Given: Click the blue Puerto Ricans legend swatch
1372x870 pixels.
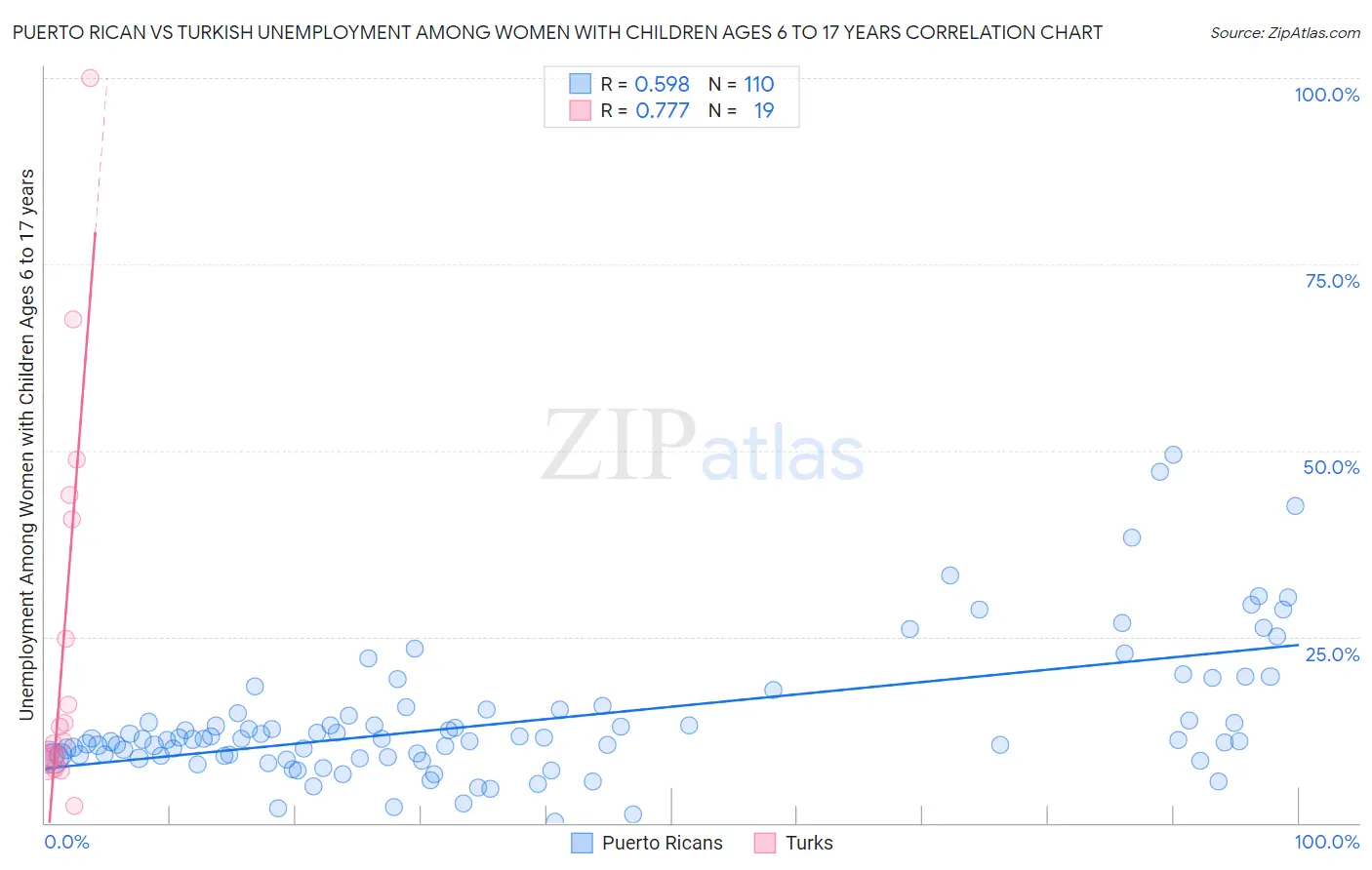Looking at the screenshot, I should 582,843.
